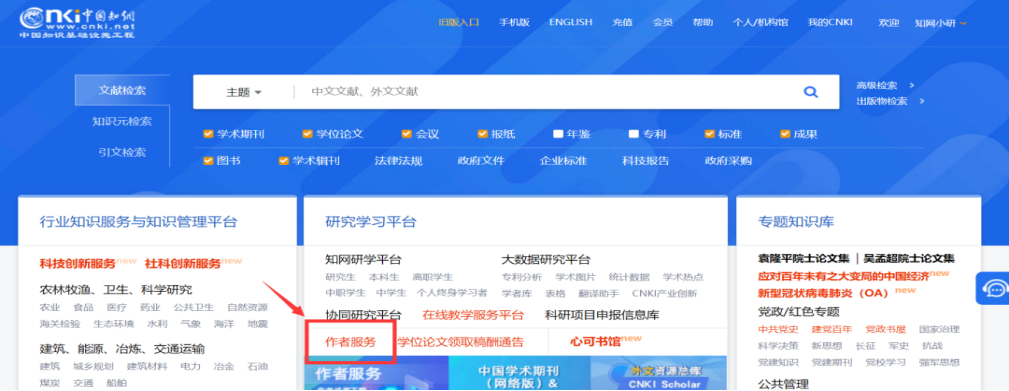Select the 引文检索 tab
Screen dimensions: 1009x391
[122, 152]
